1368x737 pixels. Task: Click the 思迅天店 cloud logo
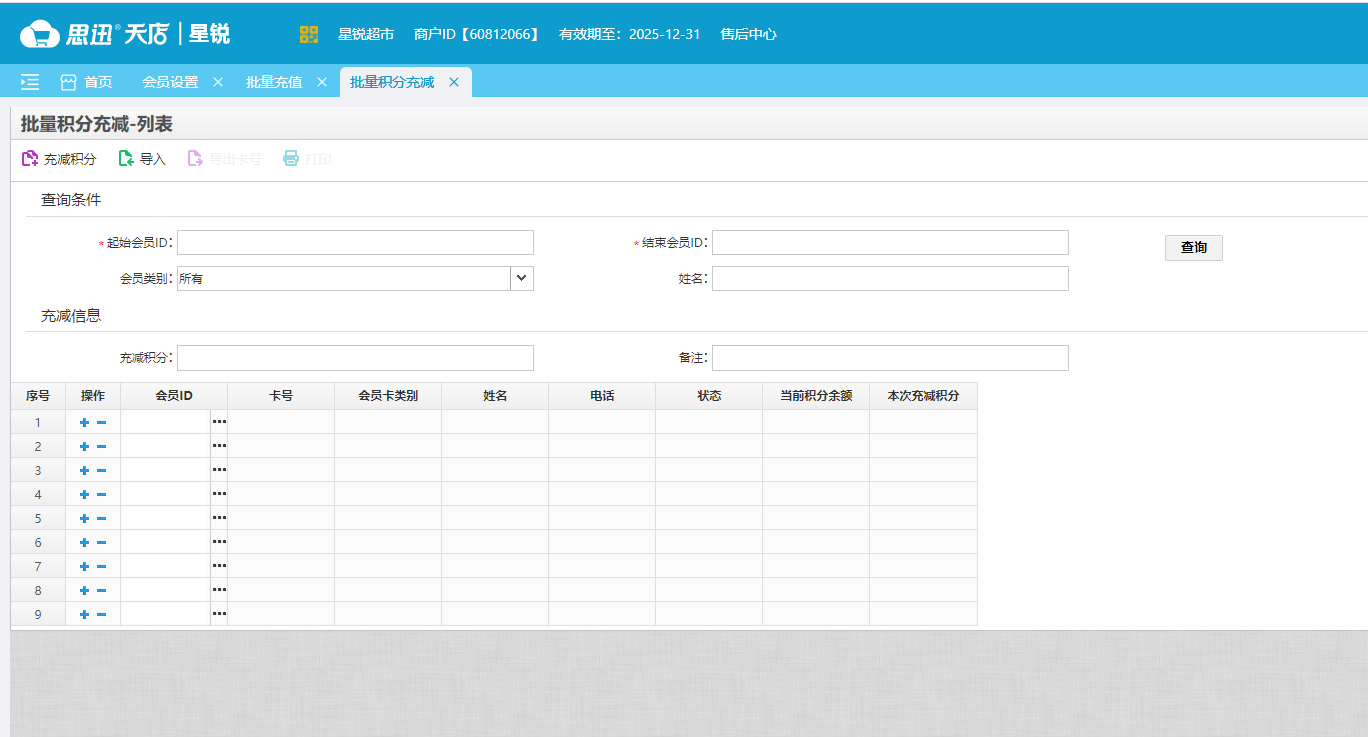(x=40, y=33)
